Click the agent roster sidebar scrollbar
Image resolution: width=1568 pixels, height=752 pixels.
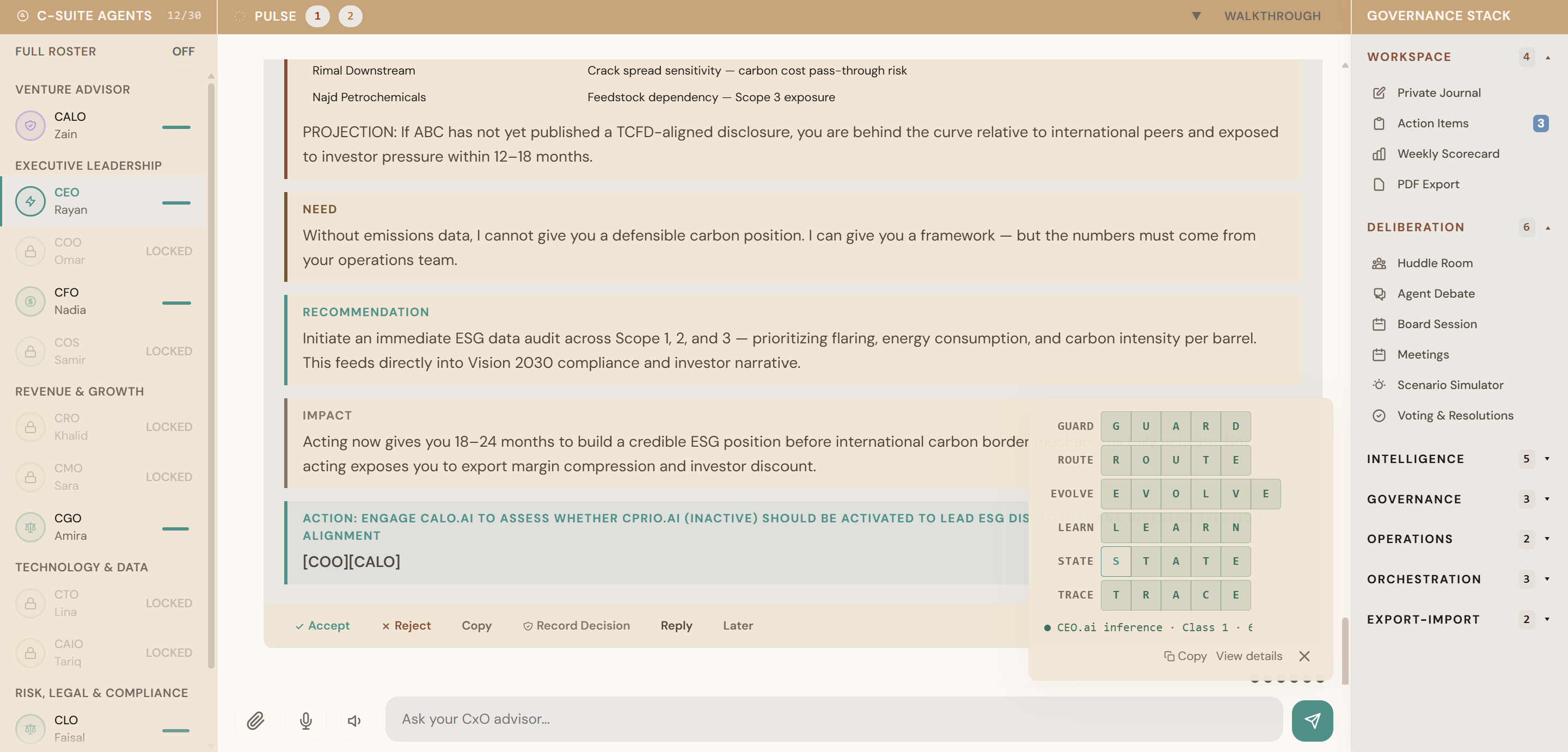[x=211, y=375]
